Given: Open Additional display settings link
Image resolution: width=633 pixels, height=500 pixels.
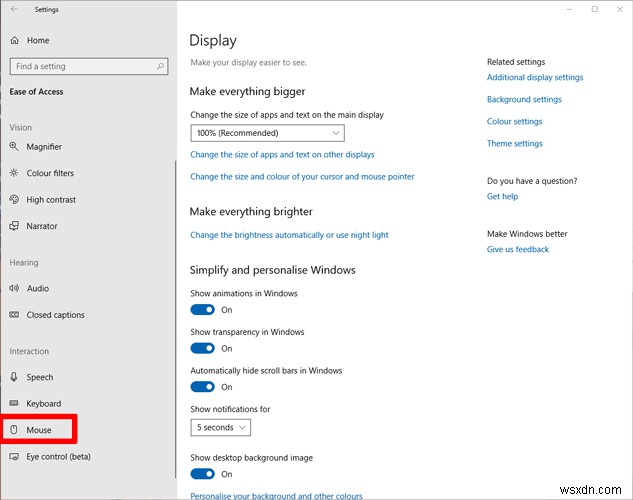Looking at the screenshot, I should (x=535, y=77).
